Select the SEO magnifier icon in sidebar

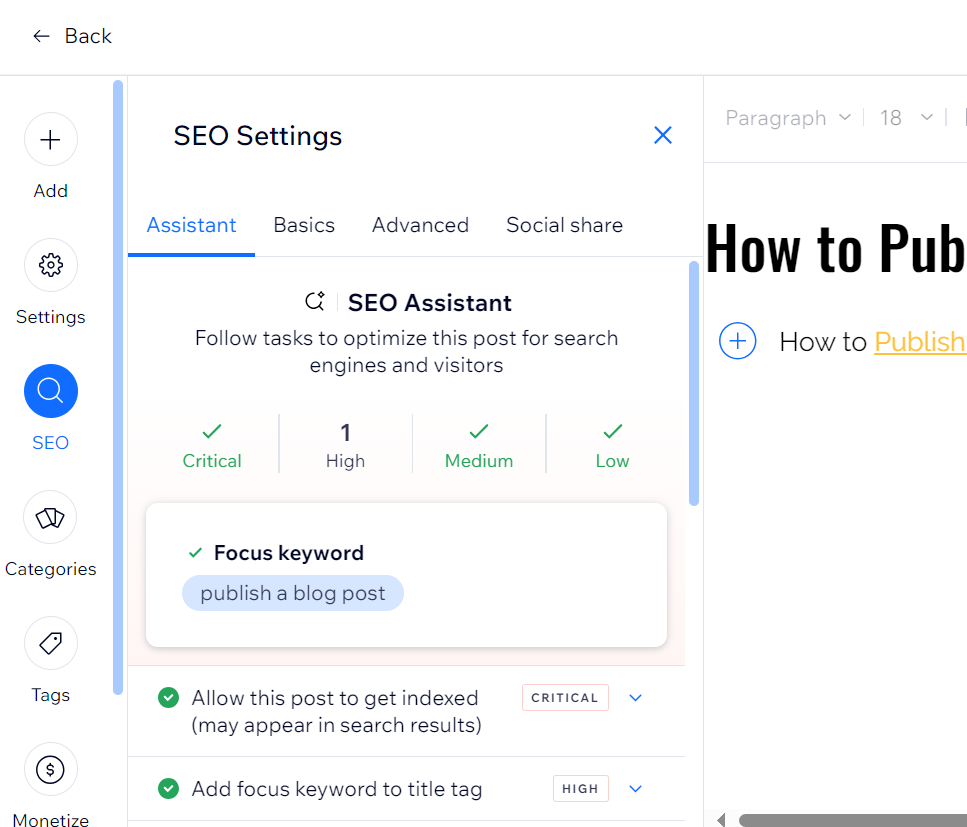coord(50,391)
